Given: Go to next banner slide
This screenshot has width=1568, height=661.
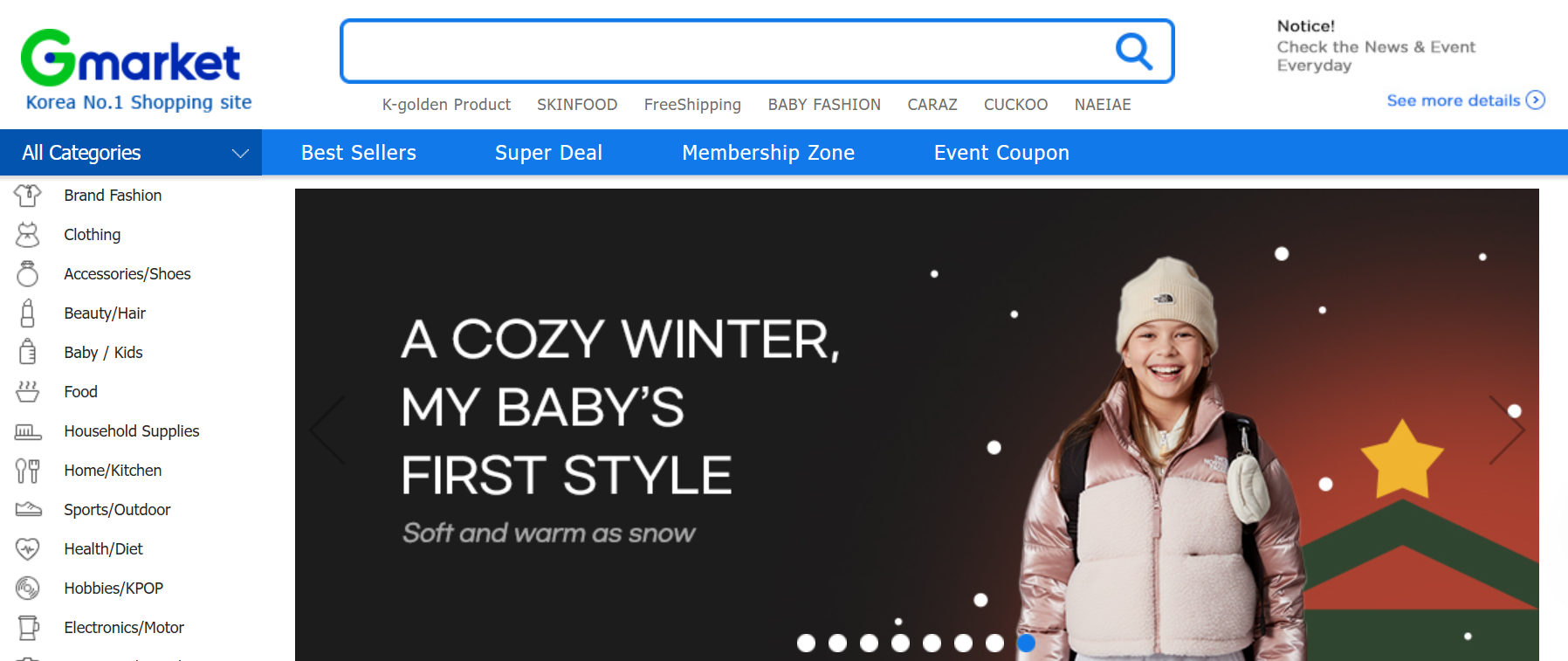Looking at the screenshot, I should [1506, 430].
